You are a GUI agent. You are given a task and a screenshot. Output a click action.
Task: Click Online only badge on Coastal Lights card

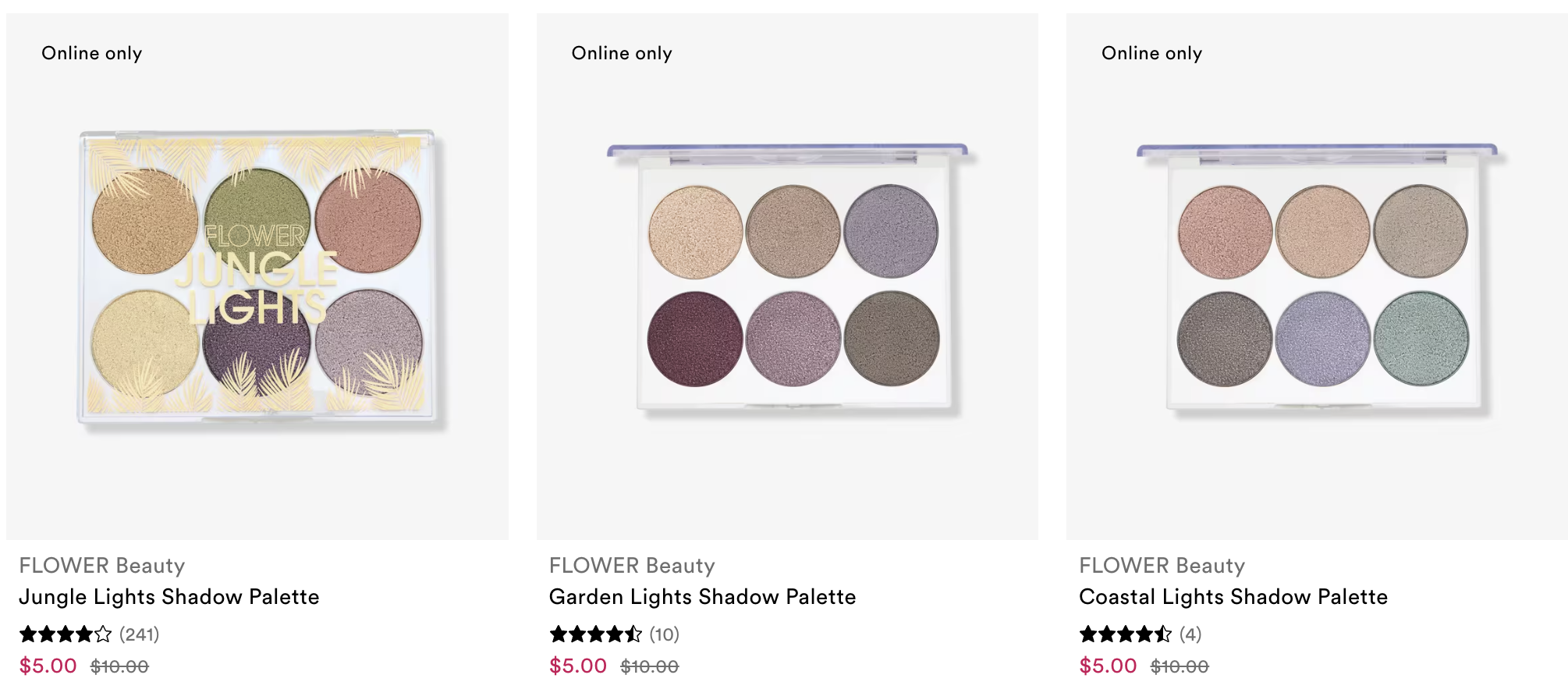pyautogui.click(x=1152, y=53)
